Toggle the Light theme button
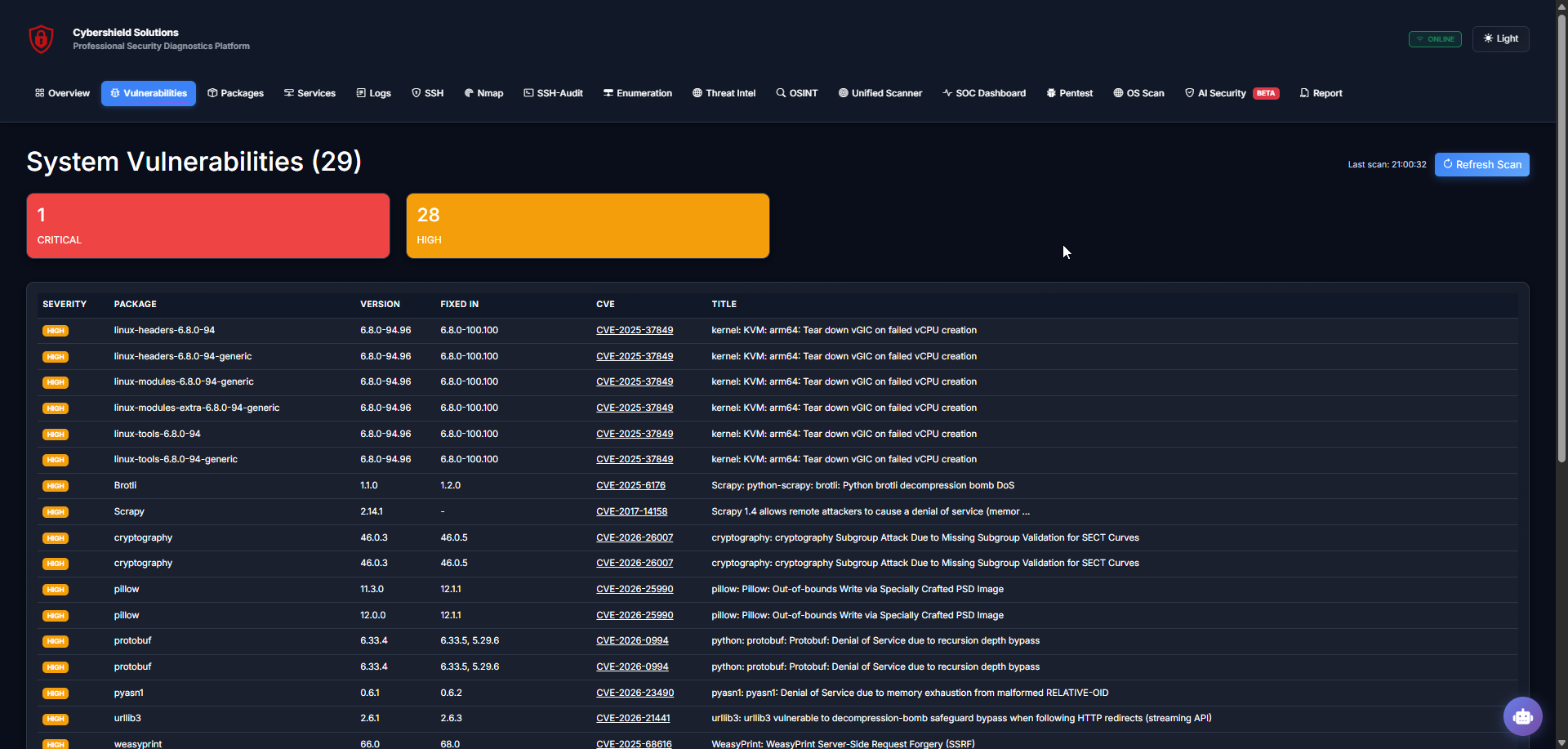The image size is (1568, 749). point(1500,38)
